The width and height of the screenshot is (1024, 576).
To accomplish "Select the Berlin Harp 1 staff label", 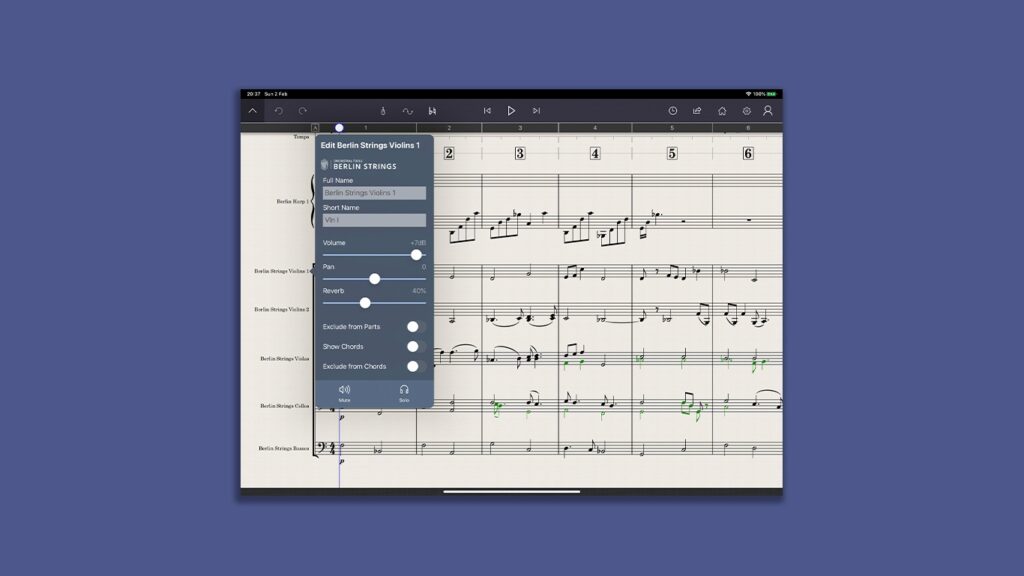I will 291,201.
